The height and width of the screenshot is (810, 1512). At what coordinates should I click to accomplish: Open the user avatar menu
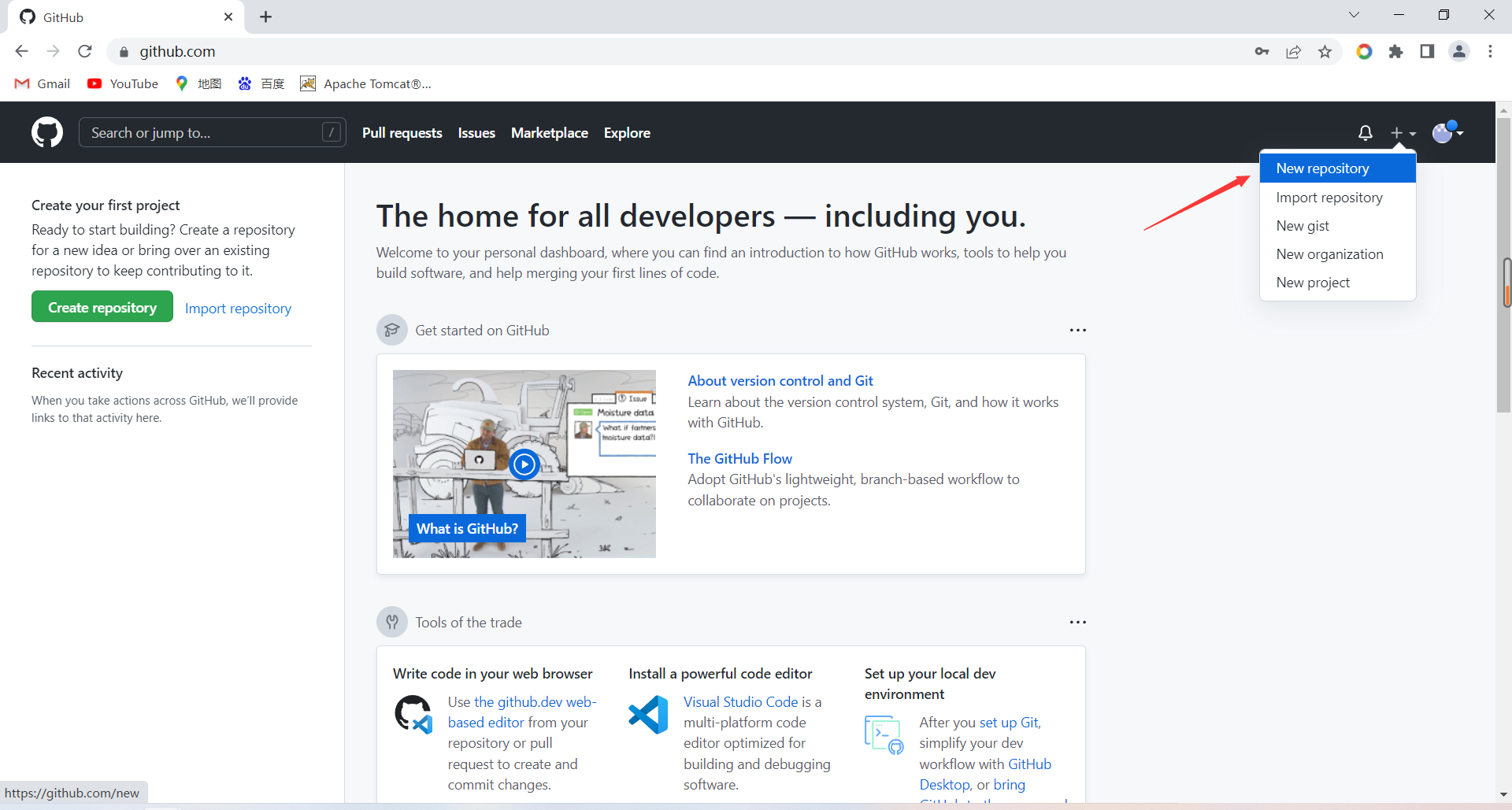[x=1447, y=132]
